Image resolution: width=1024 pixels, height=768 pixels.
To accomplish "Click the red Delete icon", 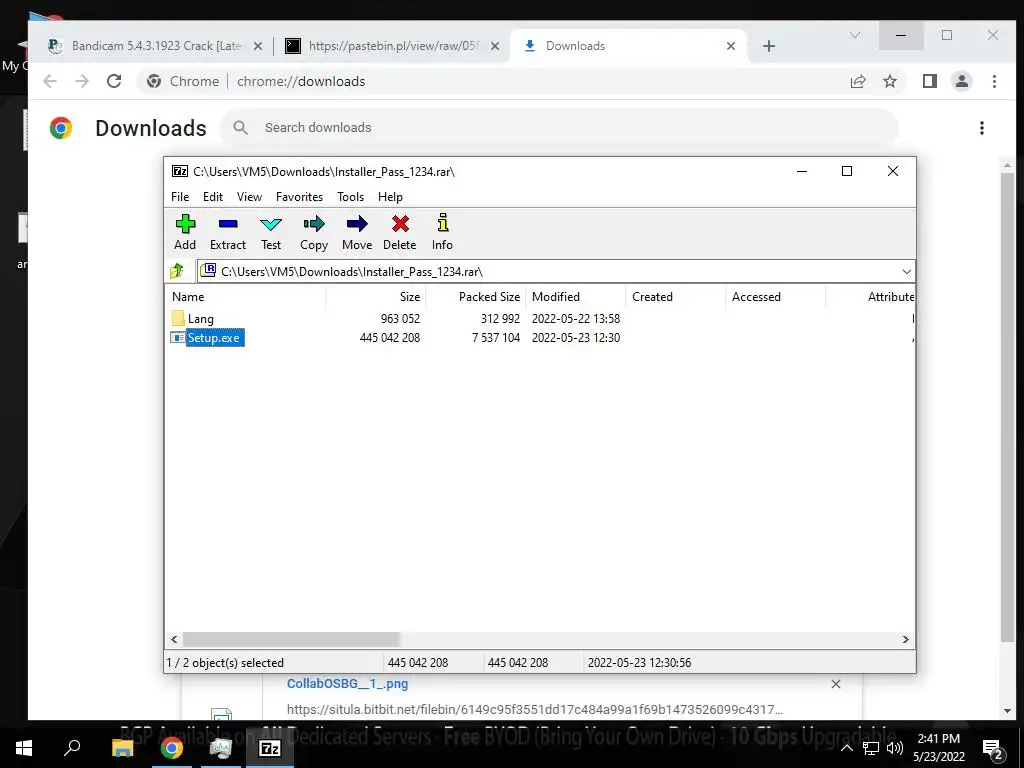I will point(400,232).
